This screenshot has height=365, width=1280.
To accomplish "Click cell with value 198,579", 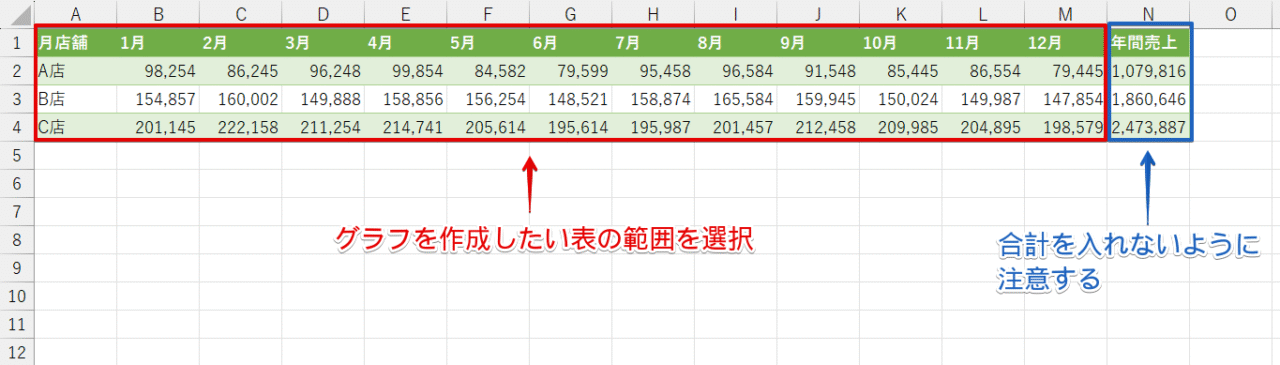I will pyautogui.click(x=1066, y=127).
